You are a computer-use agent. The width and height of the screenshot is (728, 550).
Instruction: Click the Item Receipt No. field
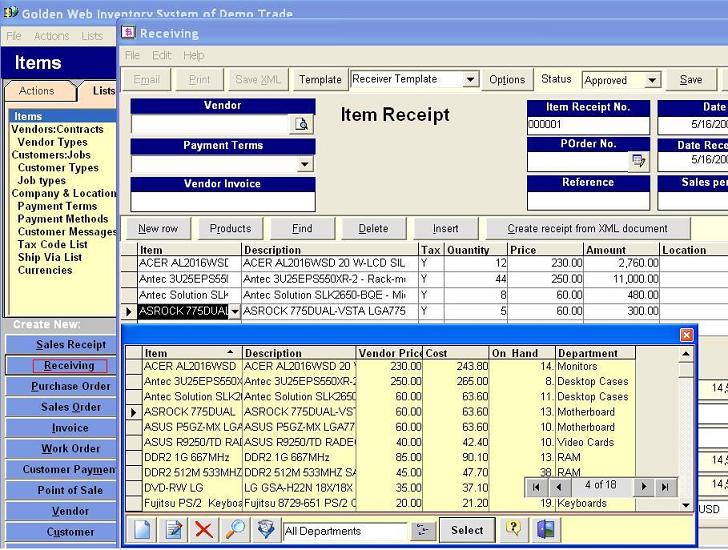tap(588, 125)
